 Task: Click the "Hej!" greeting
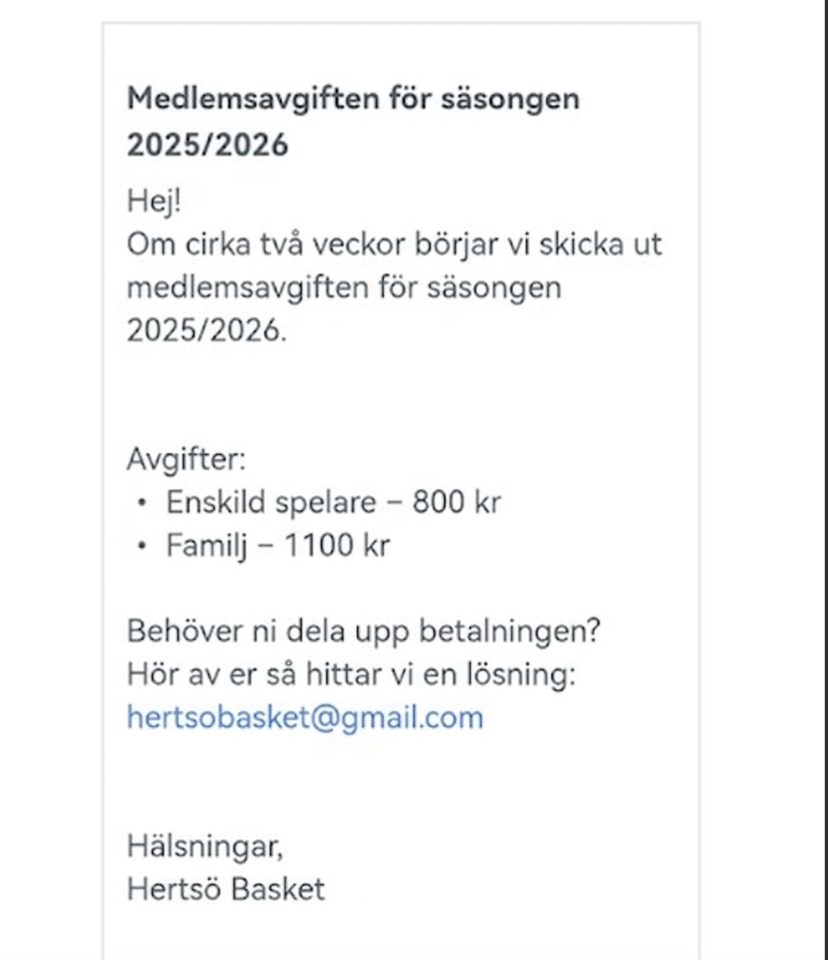point(154,200)
